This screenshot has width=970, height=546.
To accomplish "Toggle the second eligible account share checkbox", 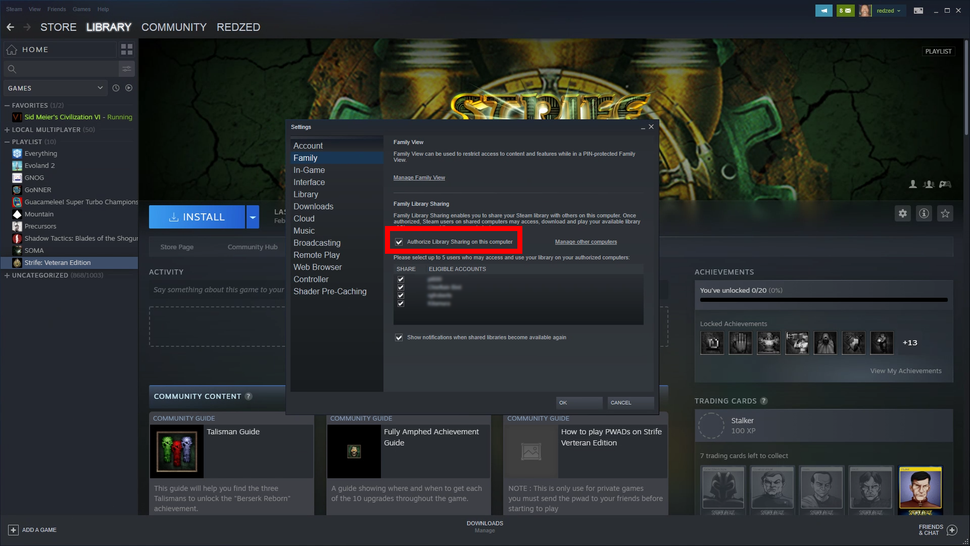I will tap(400, 287).
